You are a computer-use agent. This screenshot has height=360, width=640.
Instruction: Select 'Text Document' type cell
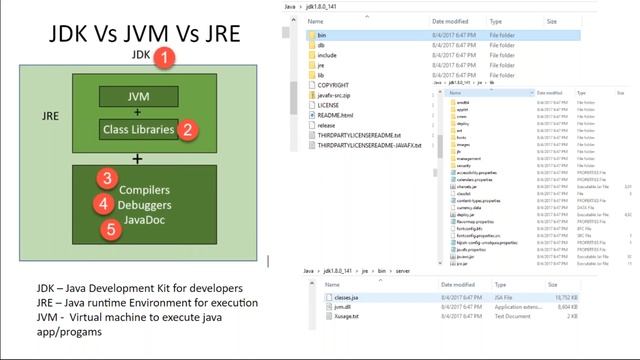pos(513,316)
